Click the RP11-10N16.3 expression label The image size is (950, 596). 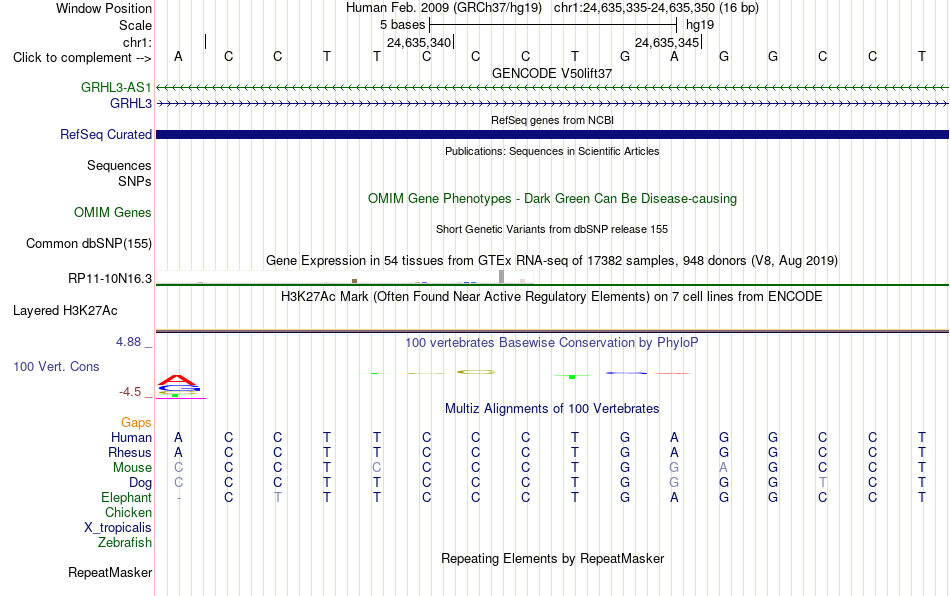pyautogui.click(x=110, y=279)
